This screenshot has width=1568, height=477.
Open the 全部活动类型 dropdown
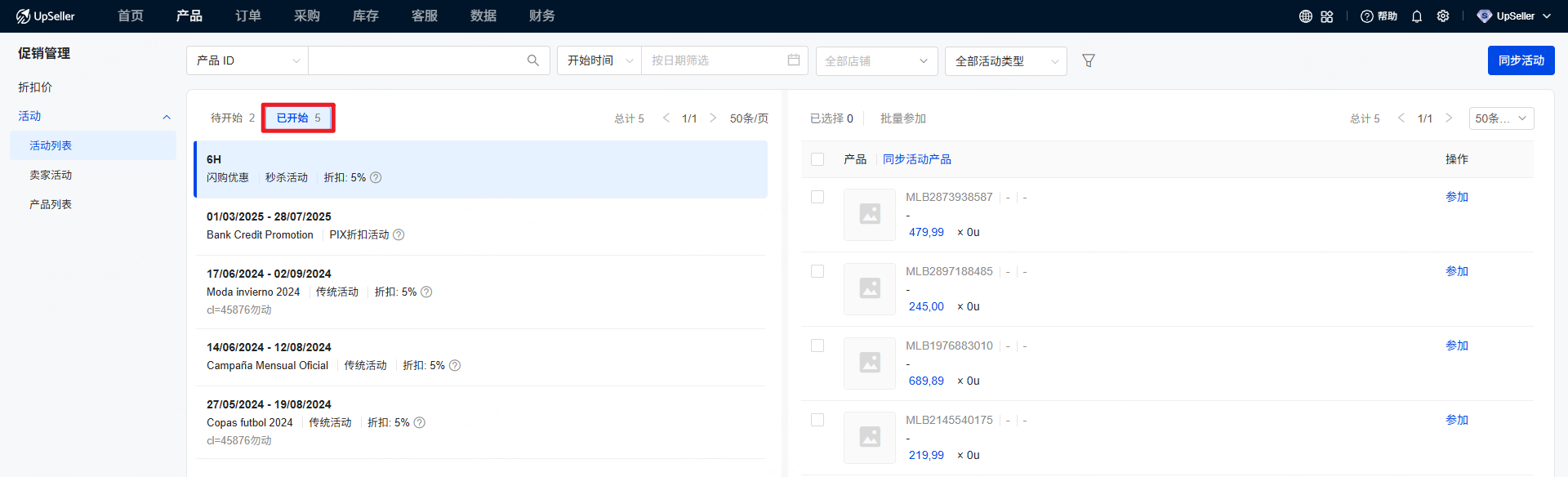[x=1005, y=61]
